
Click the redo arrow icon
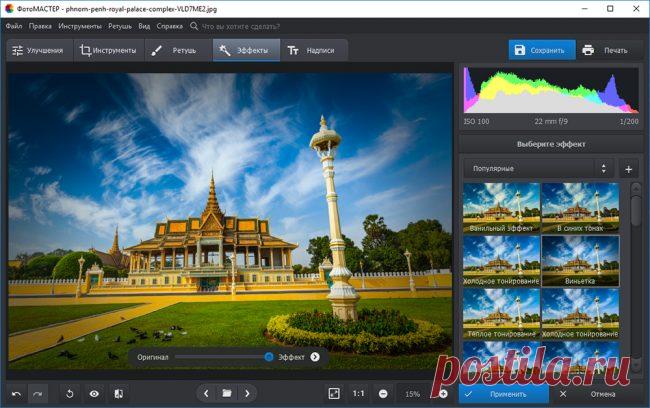[x=38, y=394]
